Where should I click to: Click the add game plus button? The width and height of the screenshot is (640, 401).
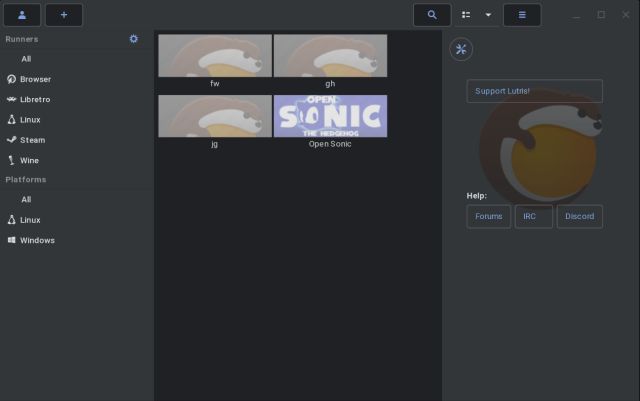coord(64,15)
